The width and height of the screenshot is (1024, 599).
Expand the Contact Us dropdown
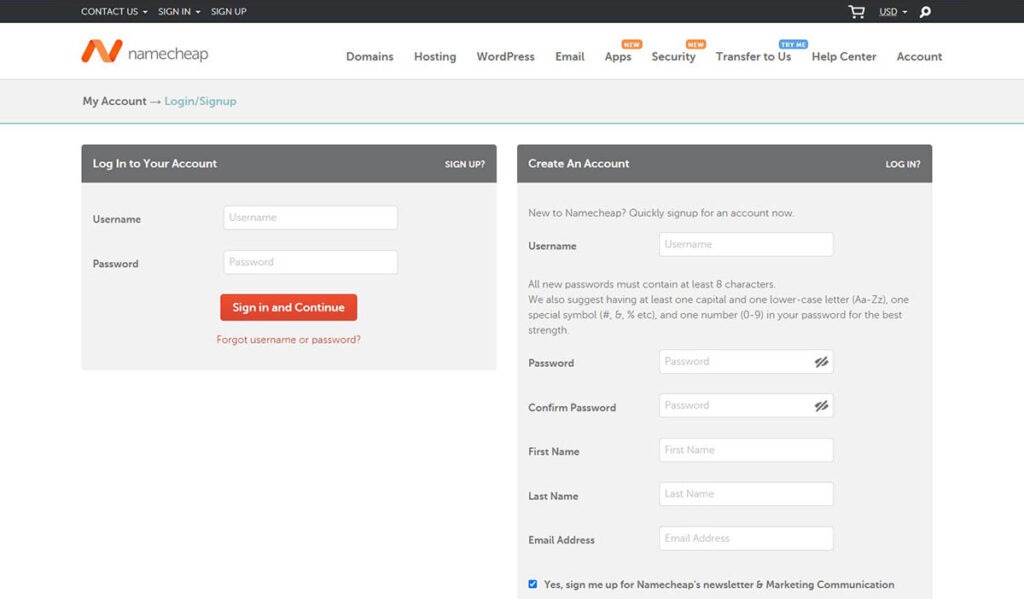[114, 12]
